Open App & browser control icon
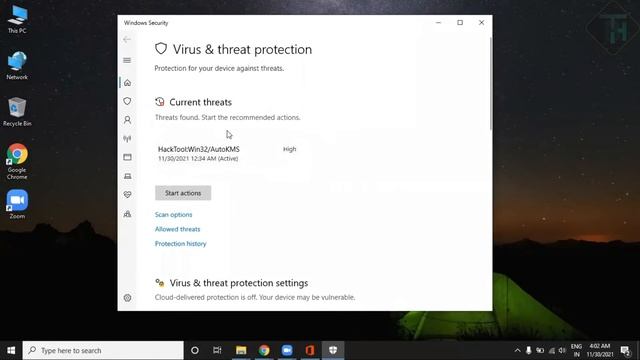The width and height of the screenshot is (640, 360). pos(127,157)
